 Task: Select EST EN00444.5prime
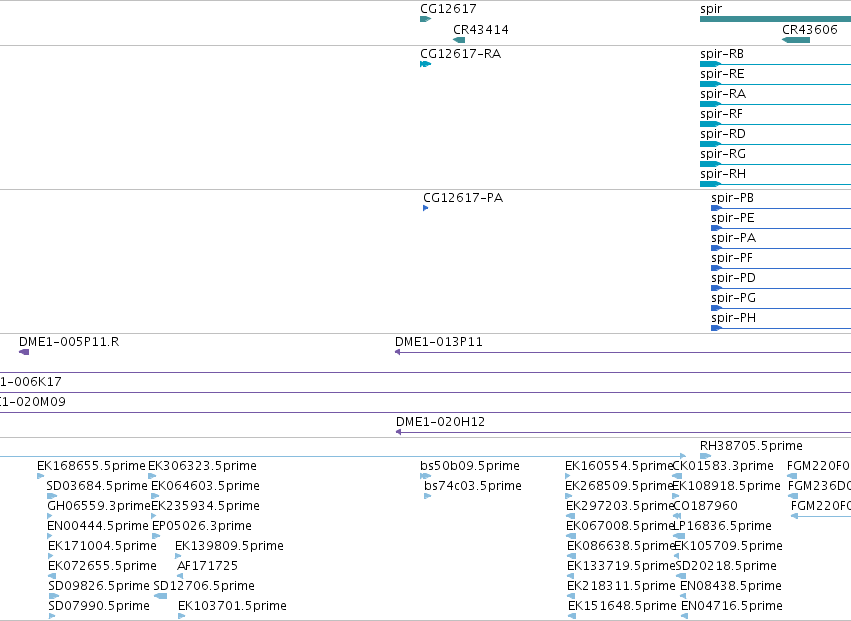[x=98, y=527]
